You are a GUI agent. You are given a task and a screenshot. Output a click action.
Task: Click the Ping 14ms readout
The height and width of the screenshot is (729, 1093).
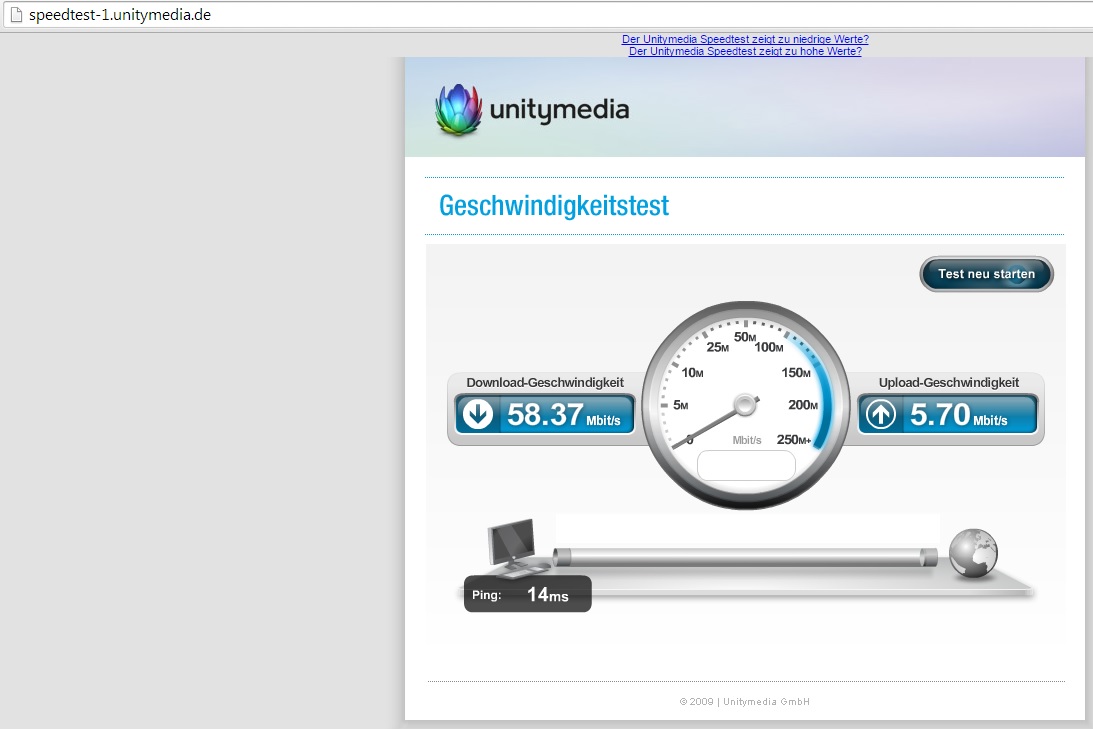pos(528,594)
